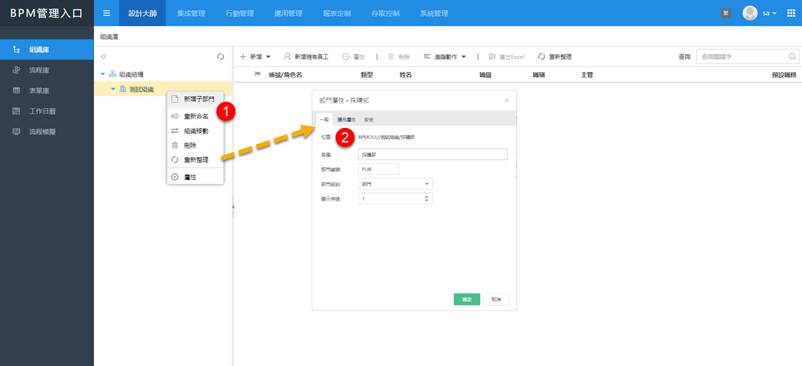Switch to 設計大師 top navigation tab

(x=143, y=13)
